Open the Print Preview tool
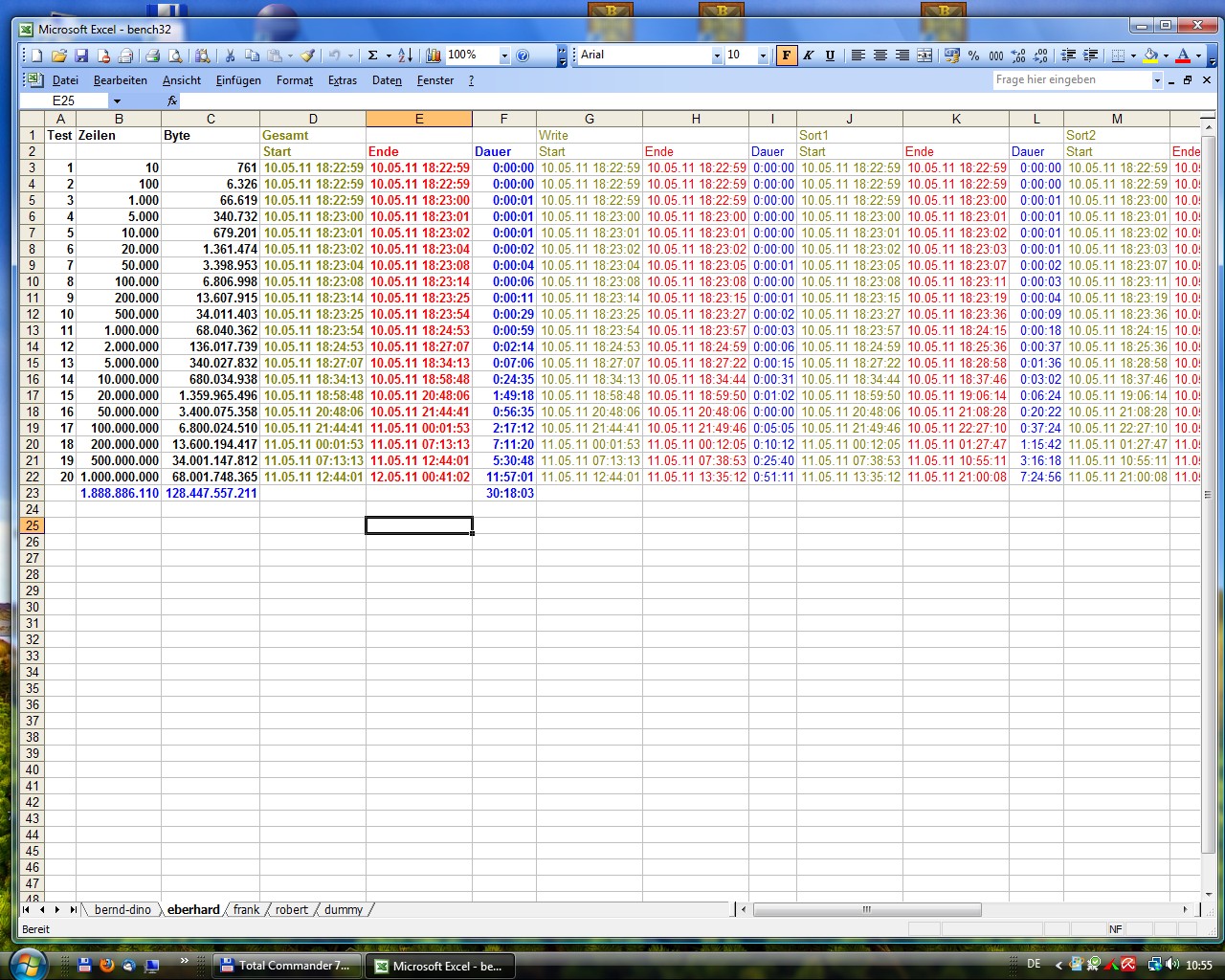1225x980 pixels. point(175,56)
